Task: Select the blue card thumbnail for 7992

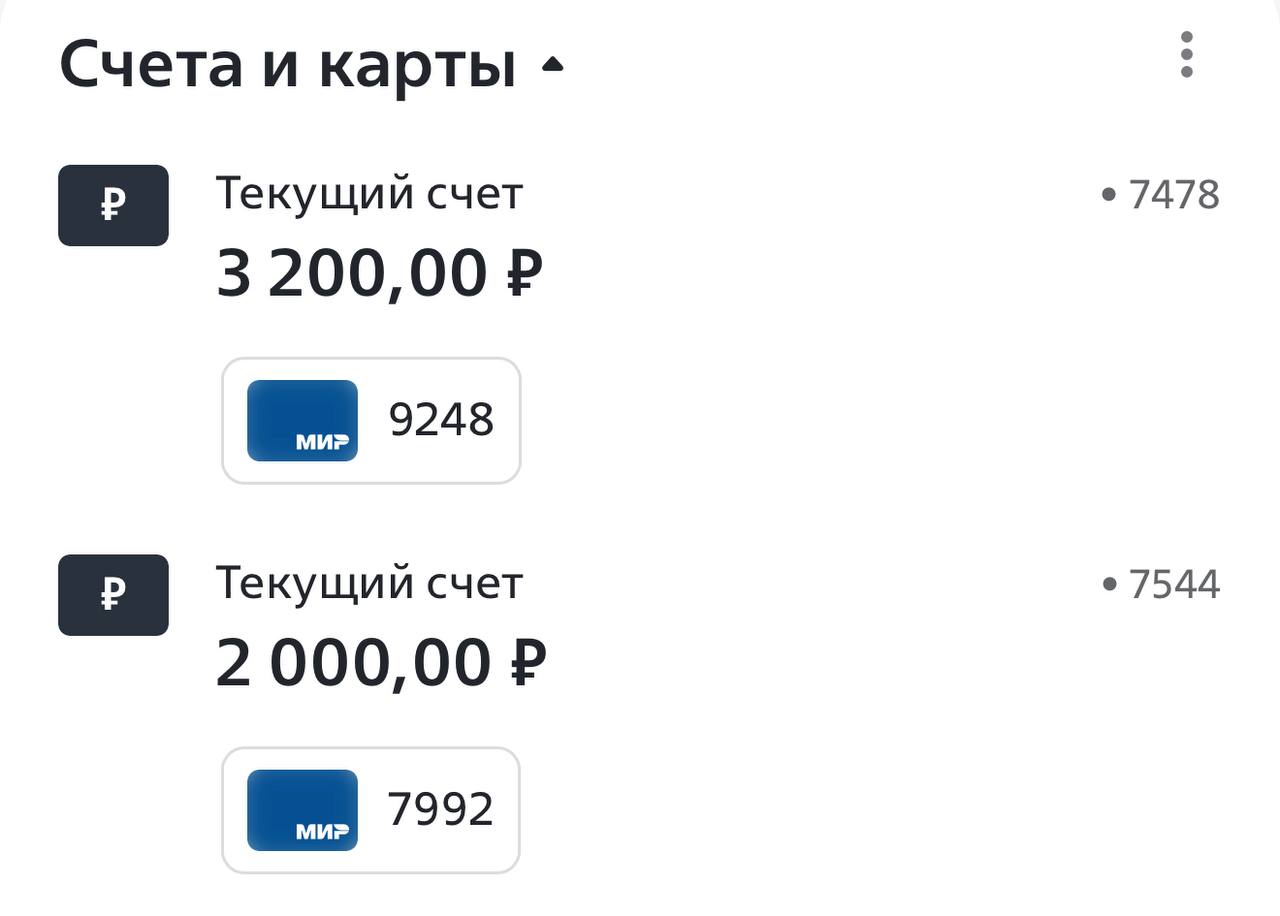Action: (302, 810)
